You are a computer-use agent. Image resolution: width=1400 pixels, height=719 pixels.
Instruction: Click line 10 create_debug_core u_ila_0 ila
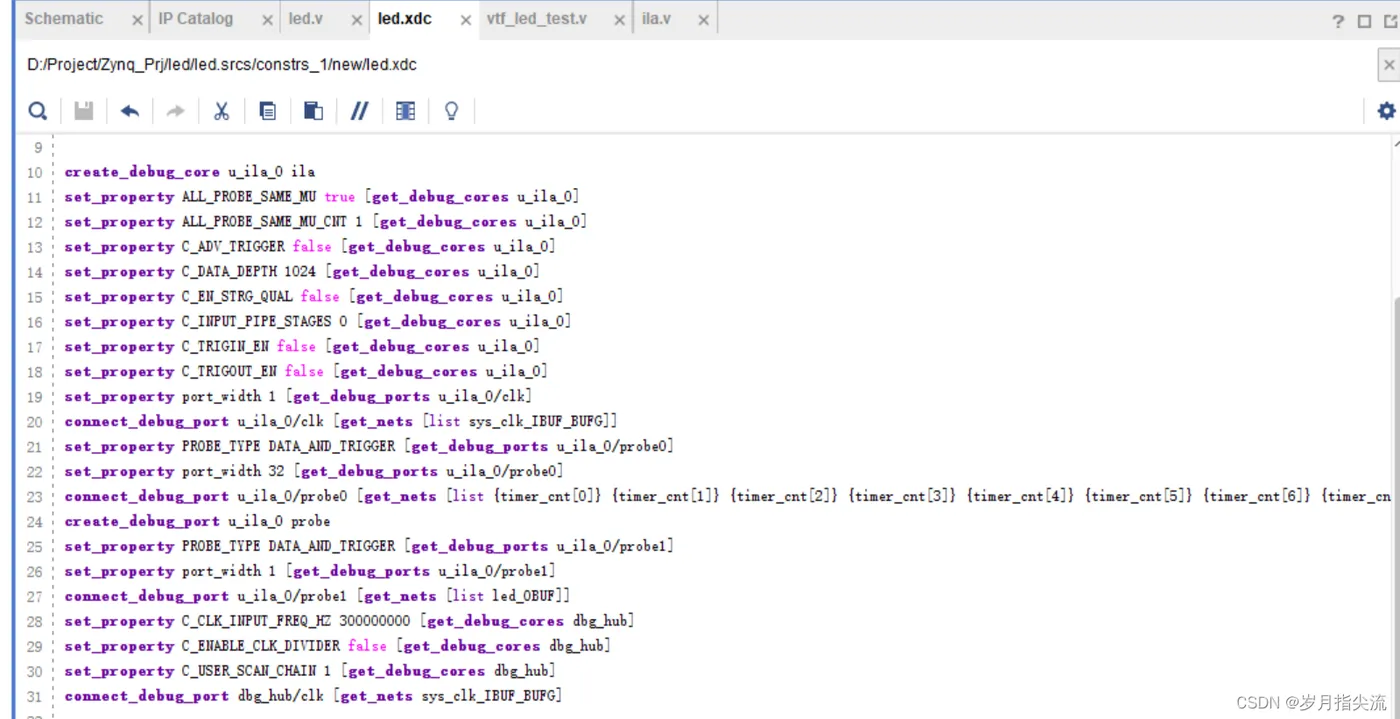coord(190,172)
